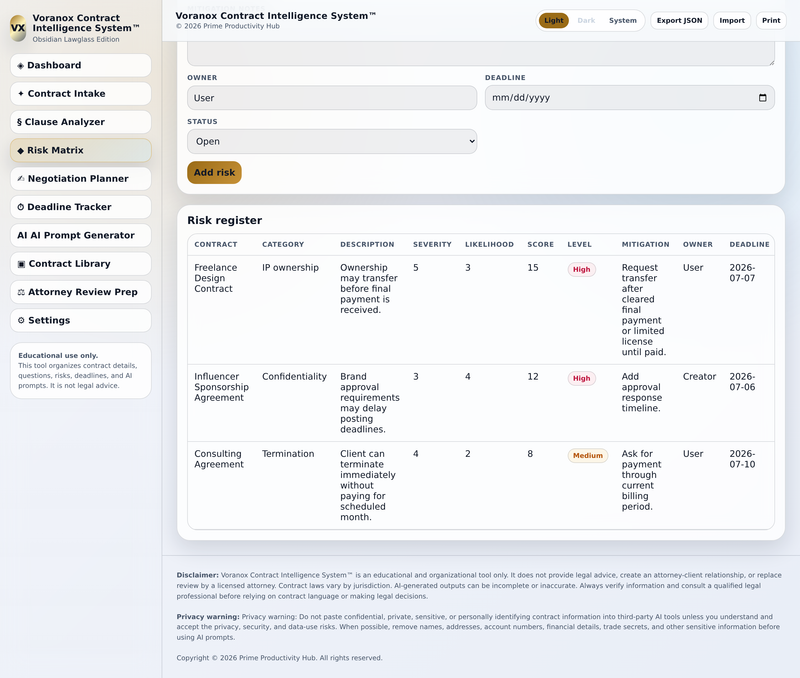
Task: Click the Dashboard diamond icon
Action: (20, 66)
